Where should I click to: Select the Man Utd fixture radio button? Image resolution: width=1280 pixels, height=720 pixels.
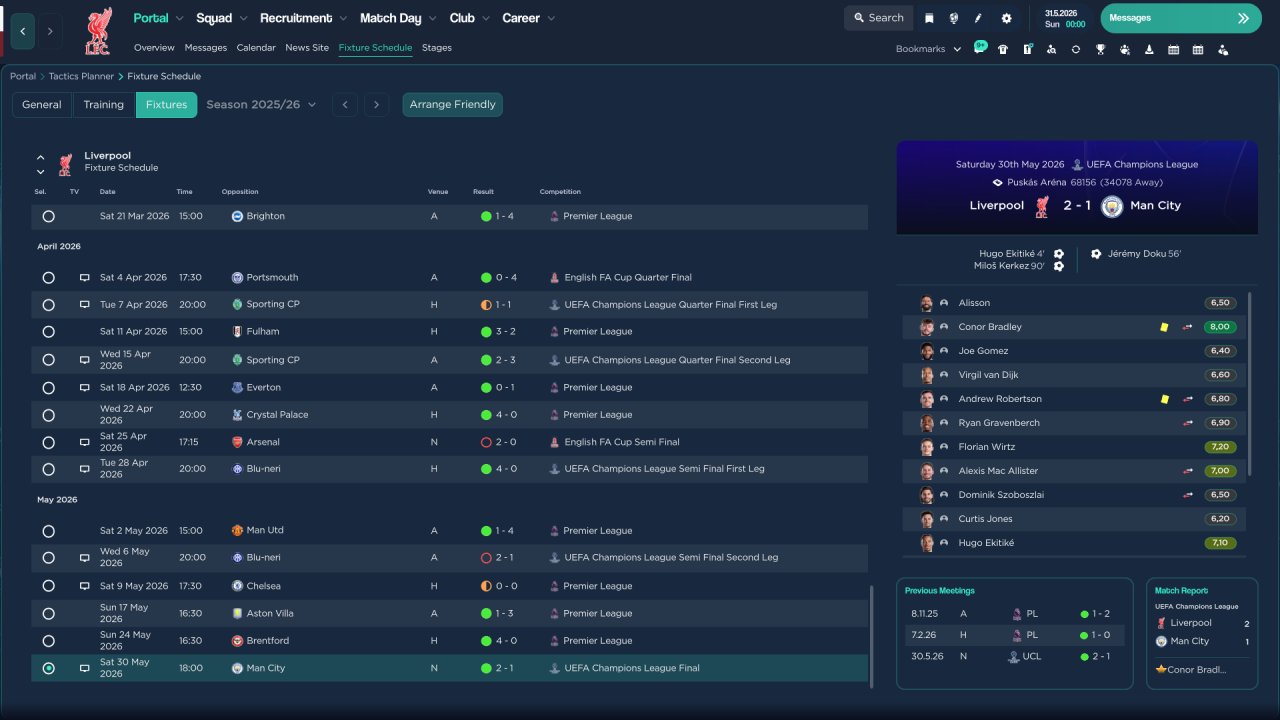[x=48, y=531]
